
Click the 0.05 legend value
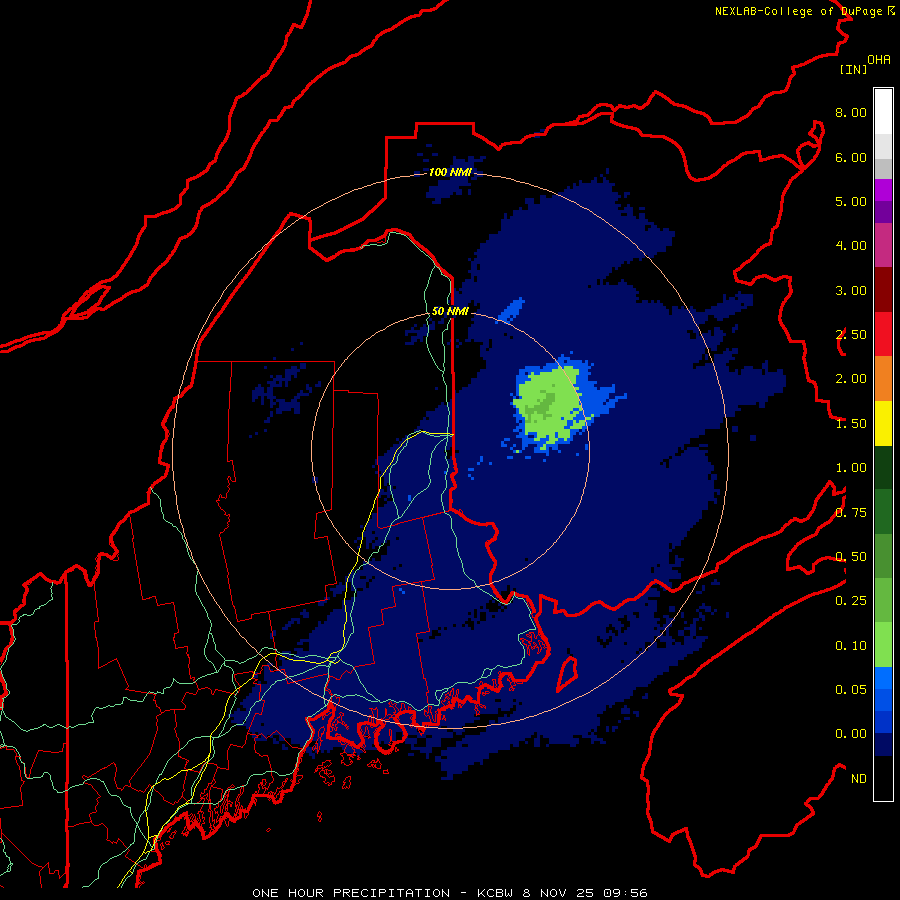point(851,690)
